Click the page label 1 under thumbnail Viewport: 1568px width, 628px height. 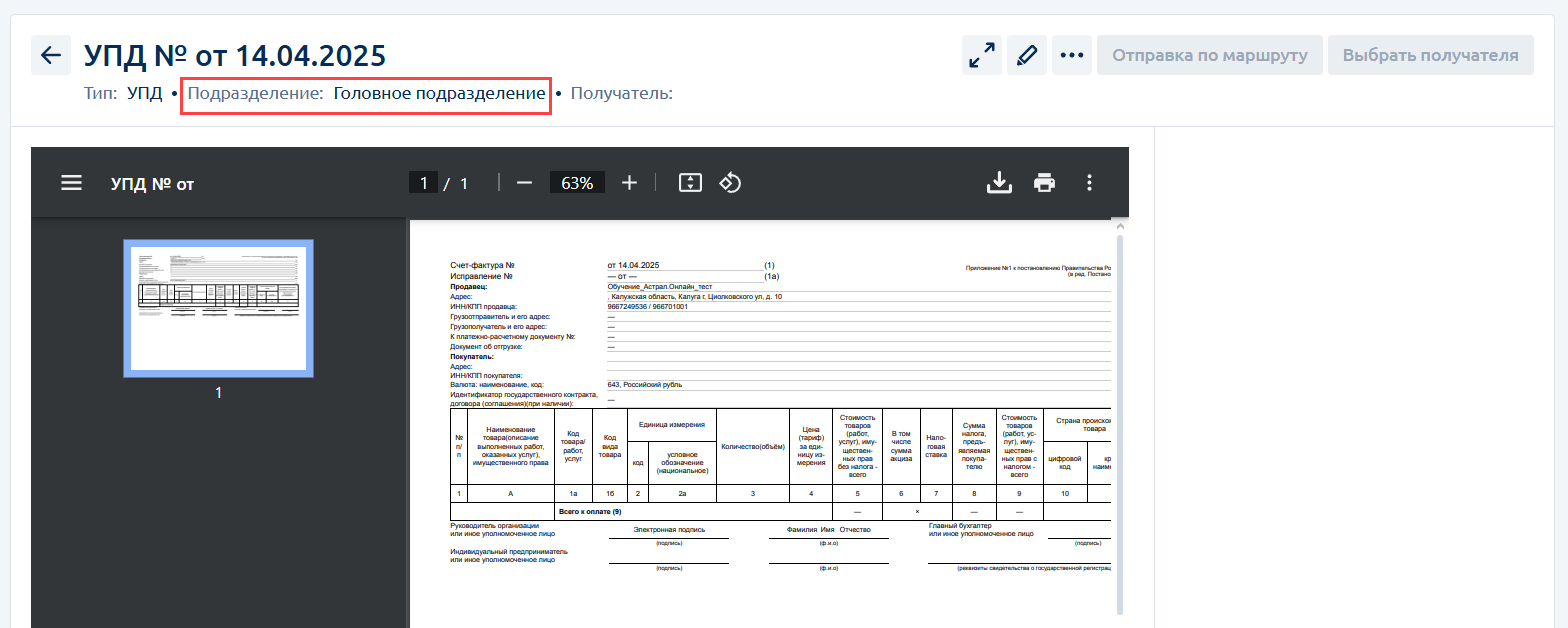(x=218, y=393)
